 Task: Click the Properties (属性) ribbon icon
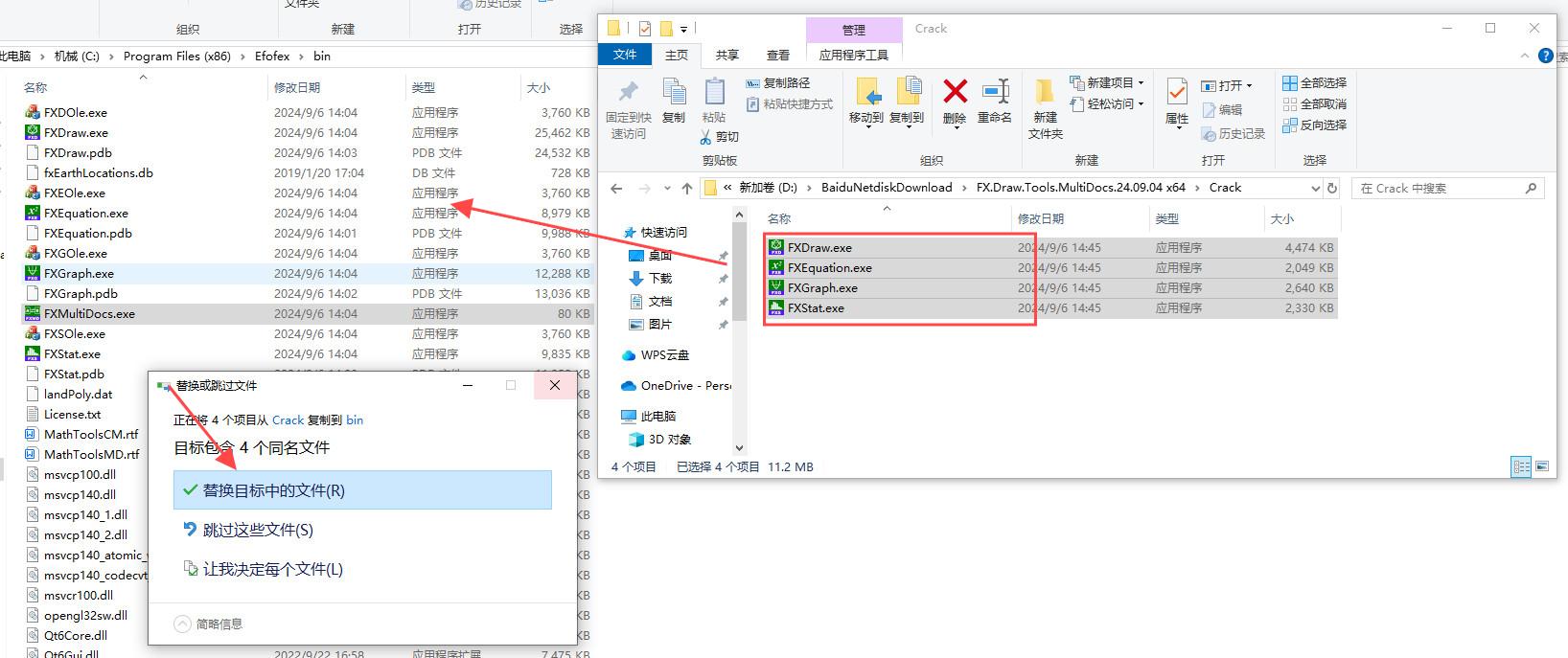[x=1177, y=100]
